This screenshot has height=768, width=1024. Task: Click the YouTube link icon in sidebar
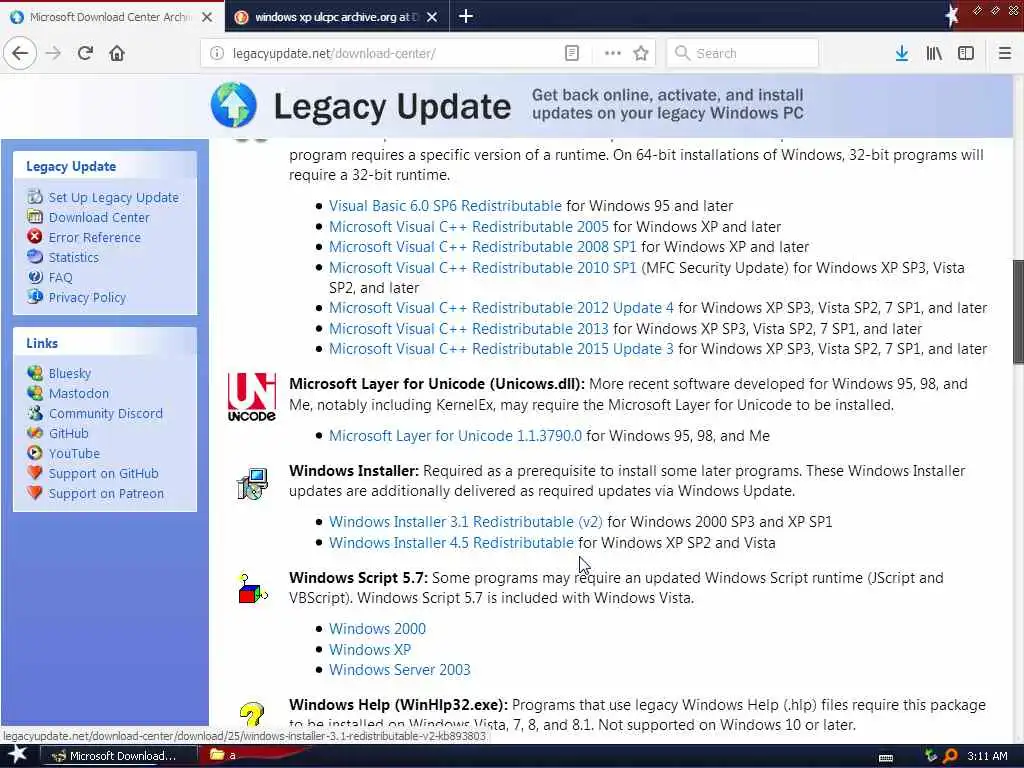35,453
